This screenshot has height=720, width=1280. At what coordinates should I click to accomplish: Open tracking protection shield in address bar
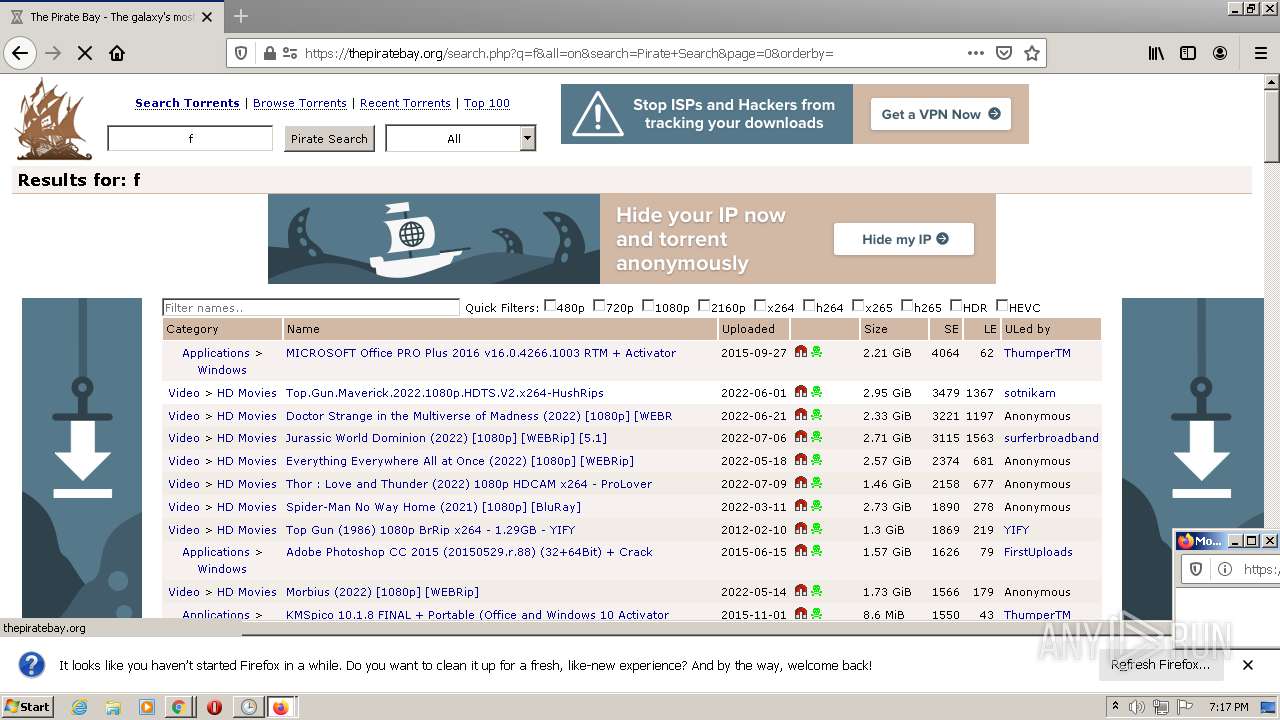coord(241,53)
